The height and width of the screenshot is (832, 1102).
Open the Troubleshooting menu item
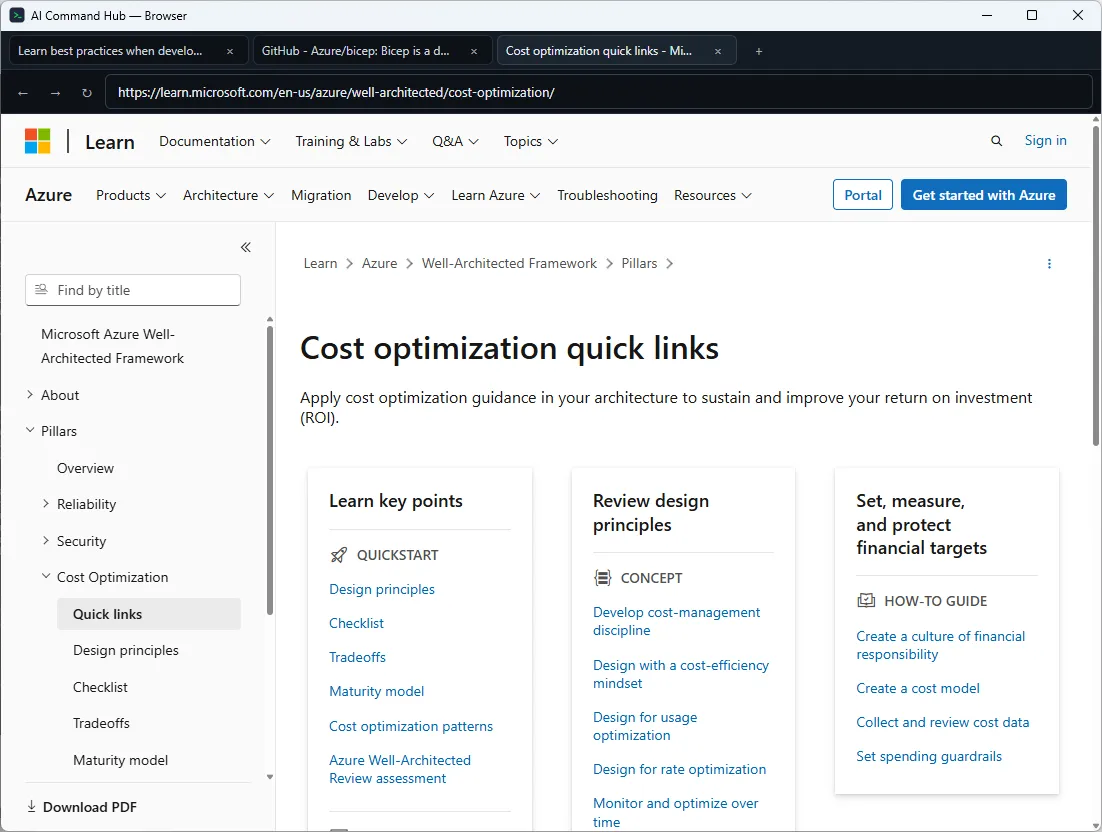(607, 195)
